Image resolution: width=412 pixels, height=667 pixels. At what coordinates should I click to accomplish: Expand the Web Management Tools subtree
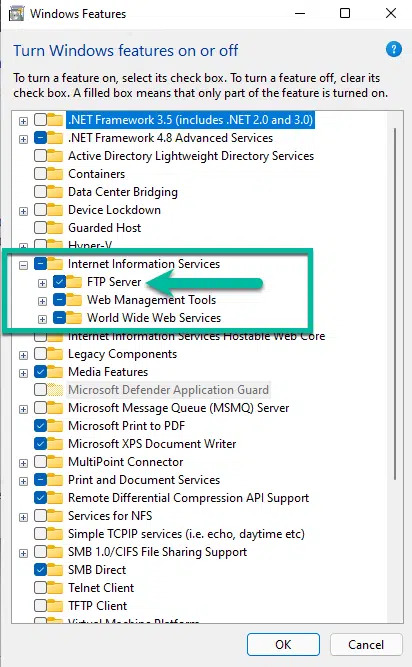(x=42, y=301)
